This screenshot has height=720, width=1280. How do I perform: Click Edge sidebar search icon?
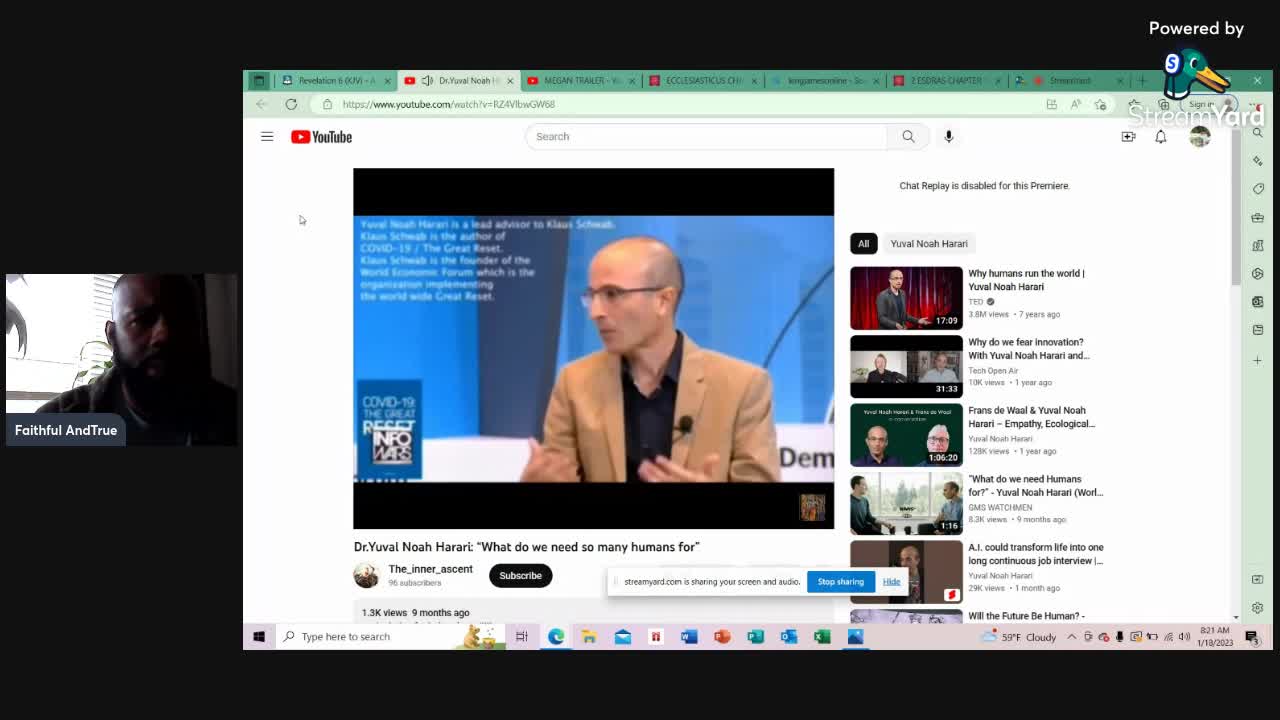pyautogui.click(x=1258, y=132)
